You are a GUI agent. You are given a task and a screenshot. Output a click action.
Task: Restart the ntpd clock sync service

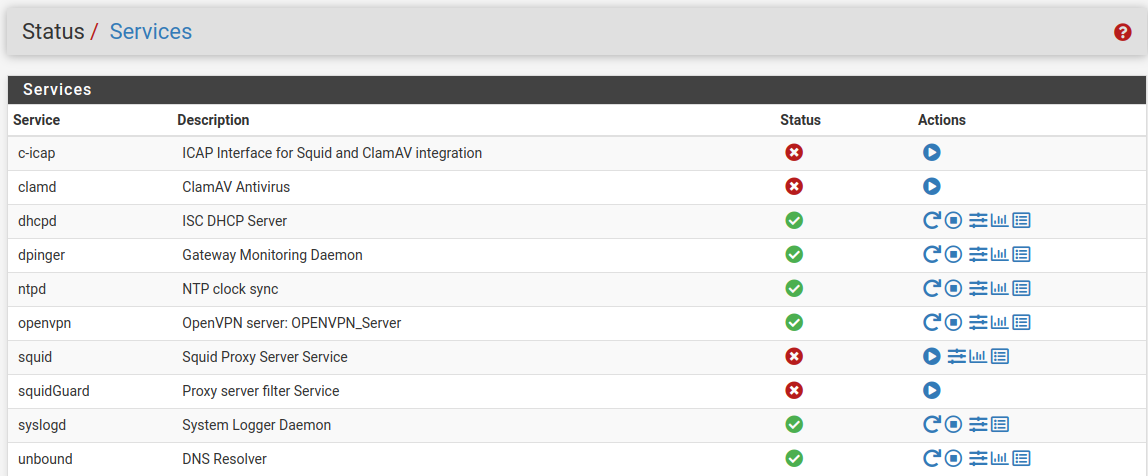point(931,289)
